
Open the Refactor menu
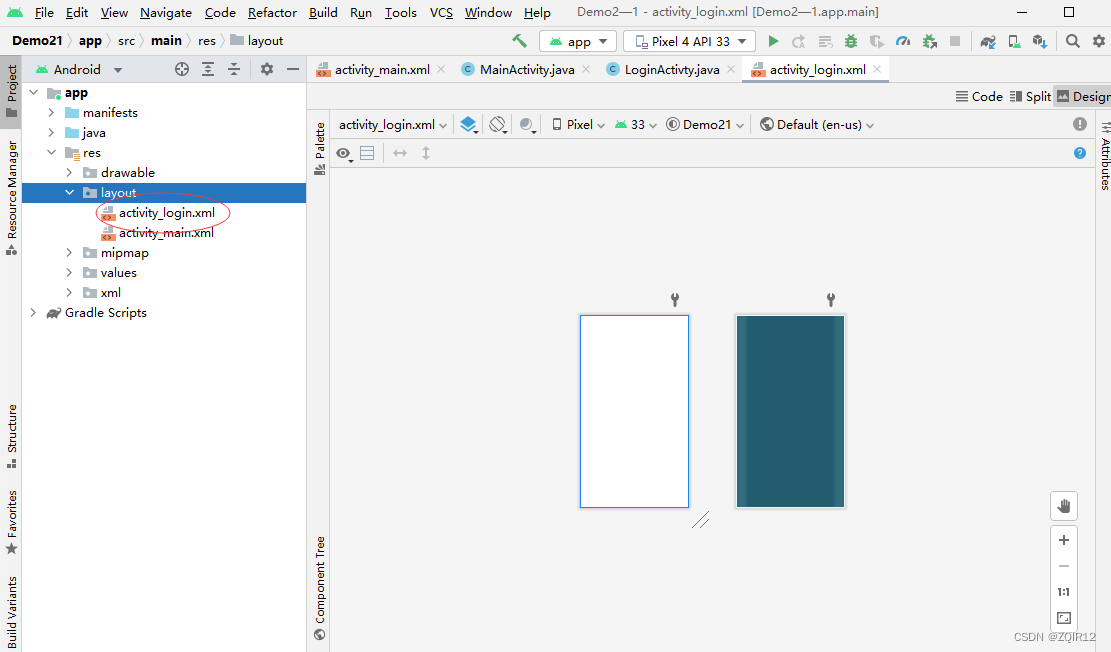tap(272, 13)
